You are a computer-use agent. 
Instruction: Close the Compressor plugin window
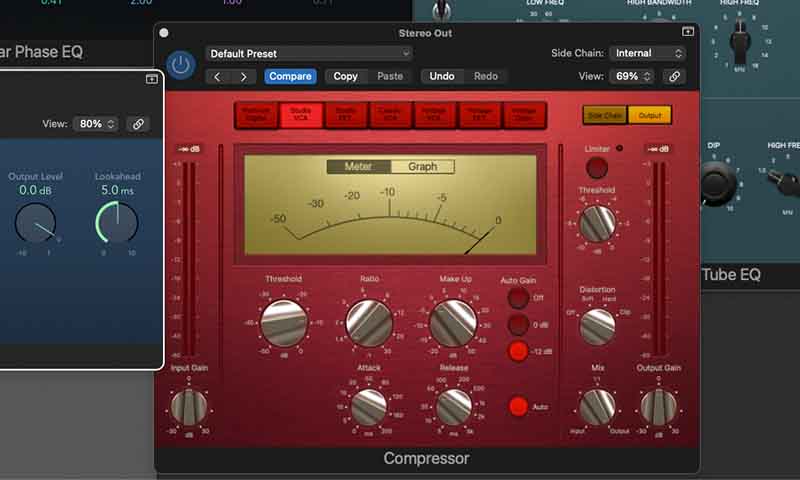[164, 33]
